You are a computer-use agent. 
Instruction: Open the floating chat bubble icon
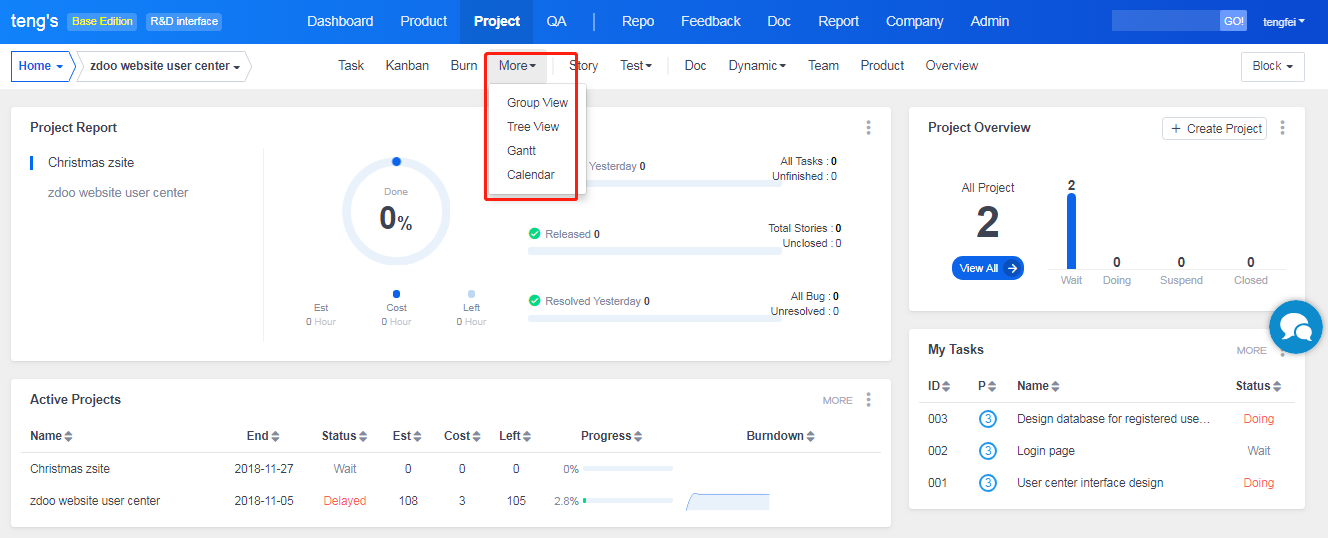[x=1296, y=326]
